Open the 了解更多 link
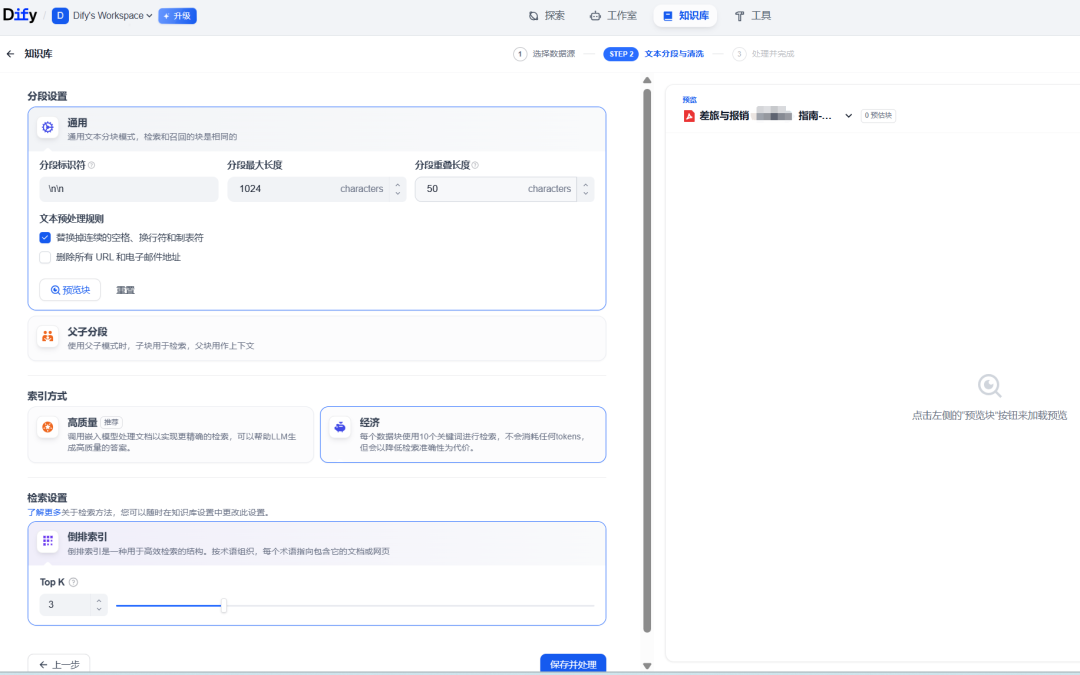The image size is (1080, 675). pyautogui.click(x=44, y=512)
